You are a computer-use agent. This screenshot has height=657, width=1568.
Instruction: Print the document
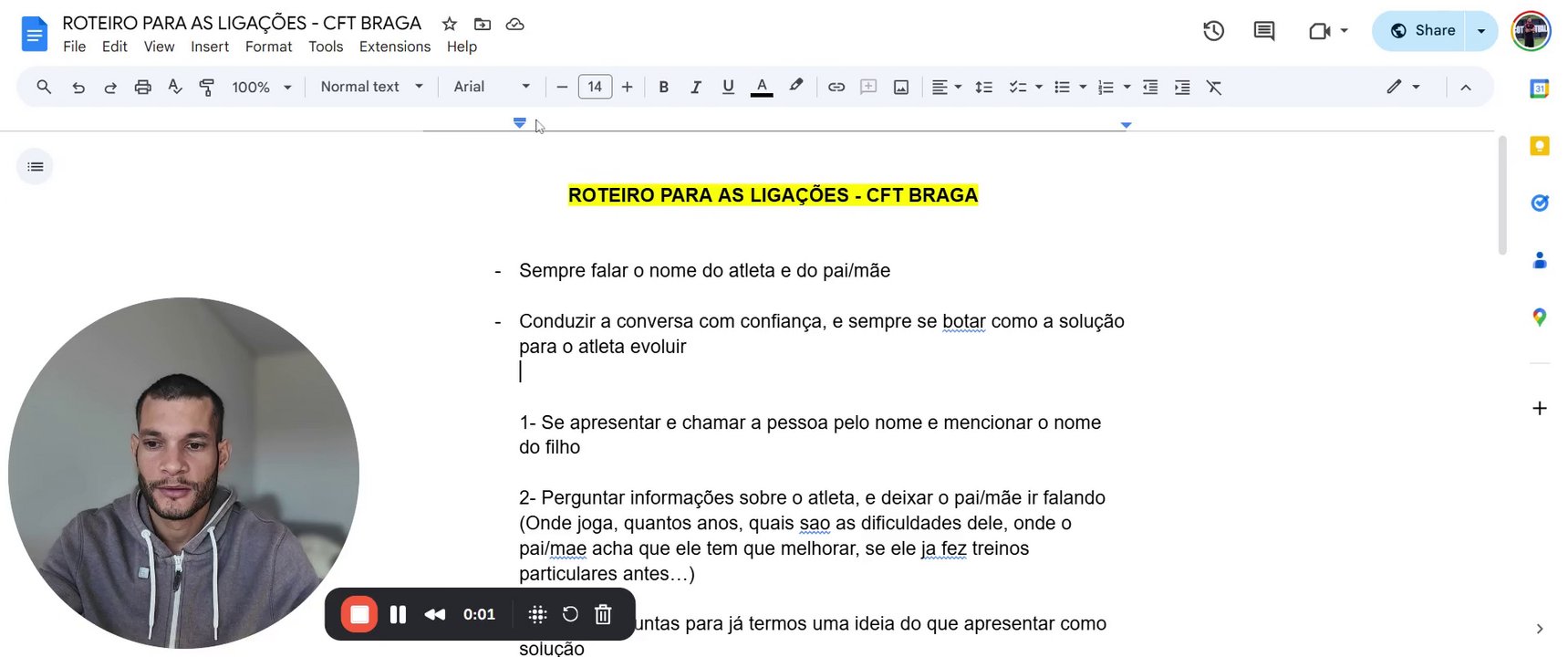click(x=142, y=88)
